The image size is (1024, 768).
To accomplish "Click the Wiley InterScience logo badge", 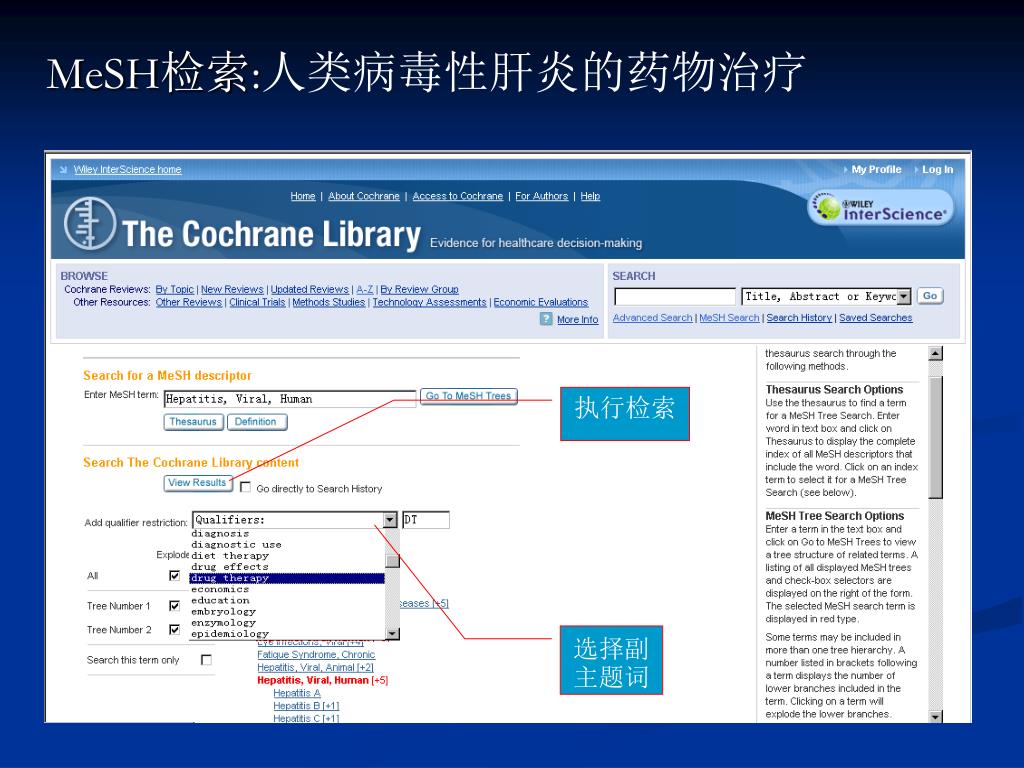I will point(880,208).
